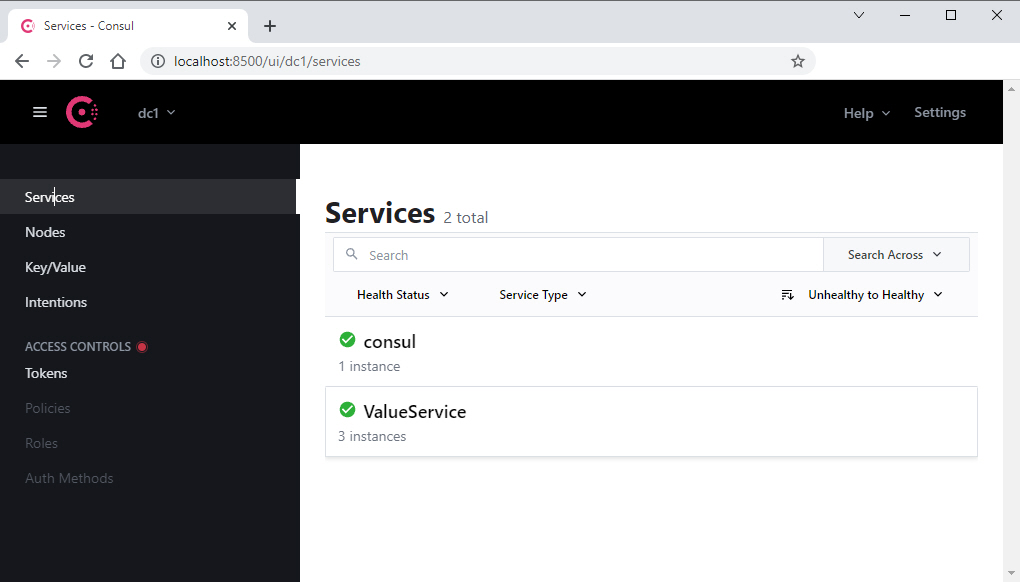Open the Help dropdown menu

tap(866, 113)
